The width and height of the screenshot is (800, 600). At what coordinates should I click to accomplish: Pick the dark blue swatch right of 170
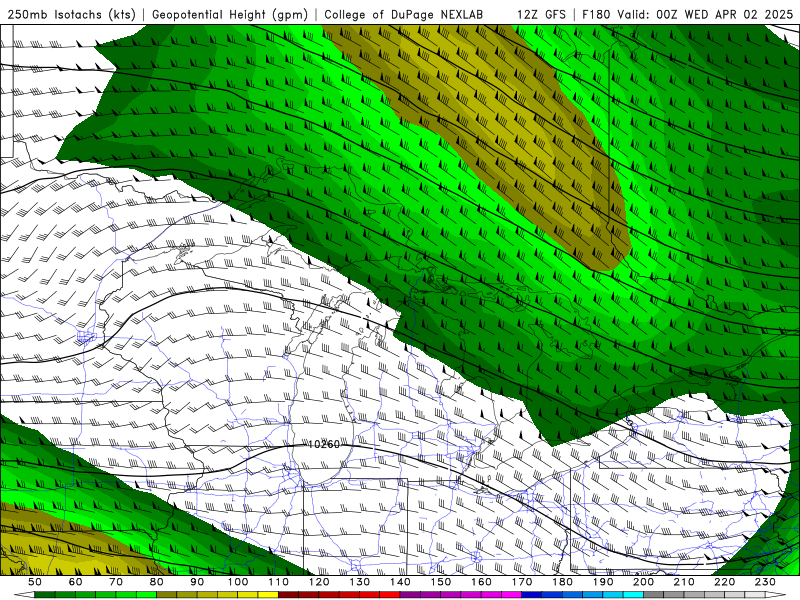point(532,595)
